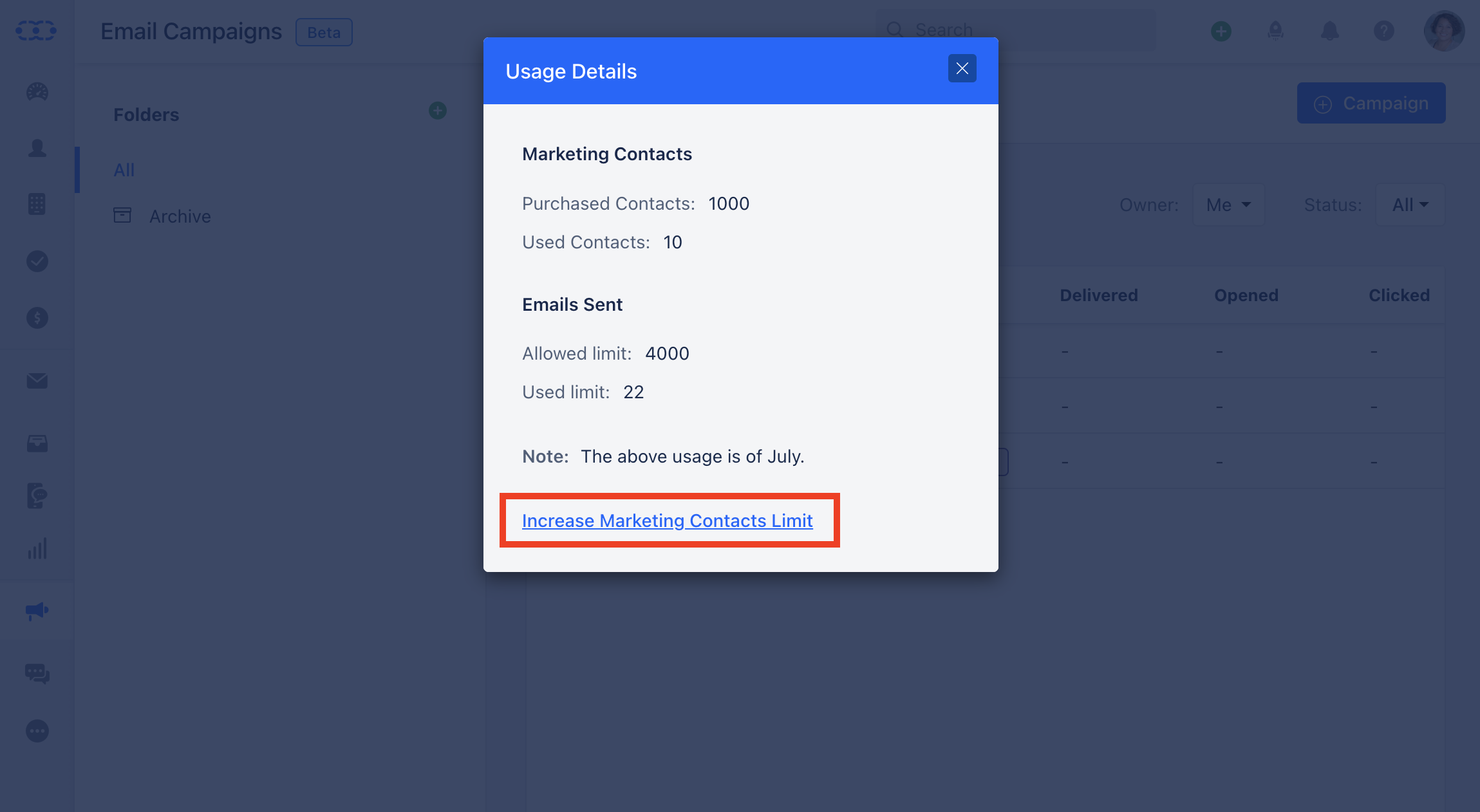Expand the Owner Me dropdown
1480x812 pixels.
tap(1228, 205)
